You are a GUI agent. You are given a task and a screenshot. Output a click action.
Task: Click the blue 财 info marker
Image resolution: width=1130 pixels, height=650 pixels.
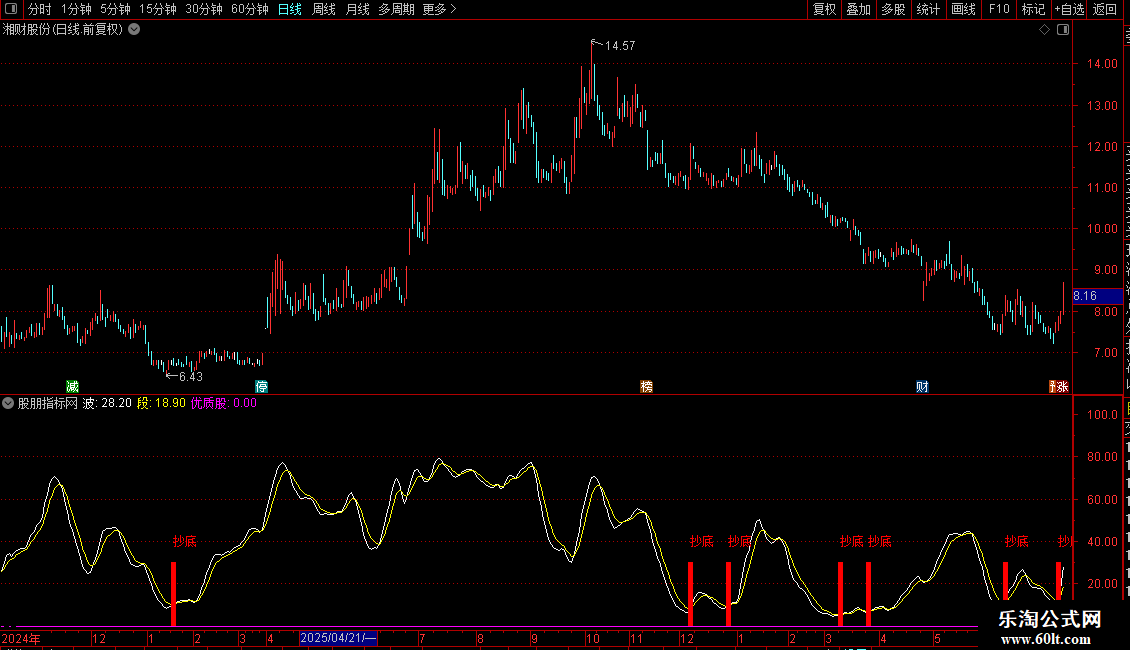[922, 387]
